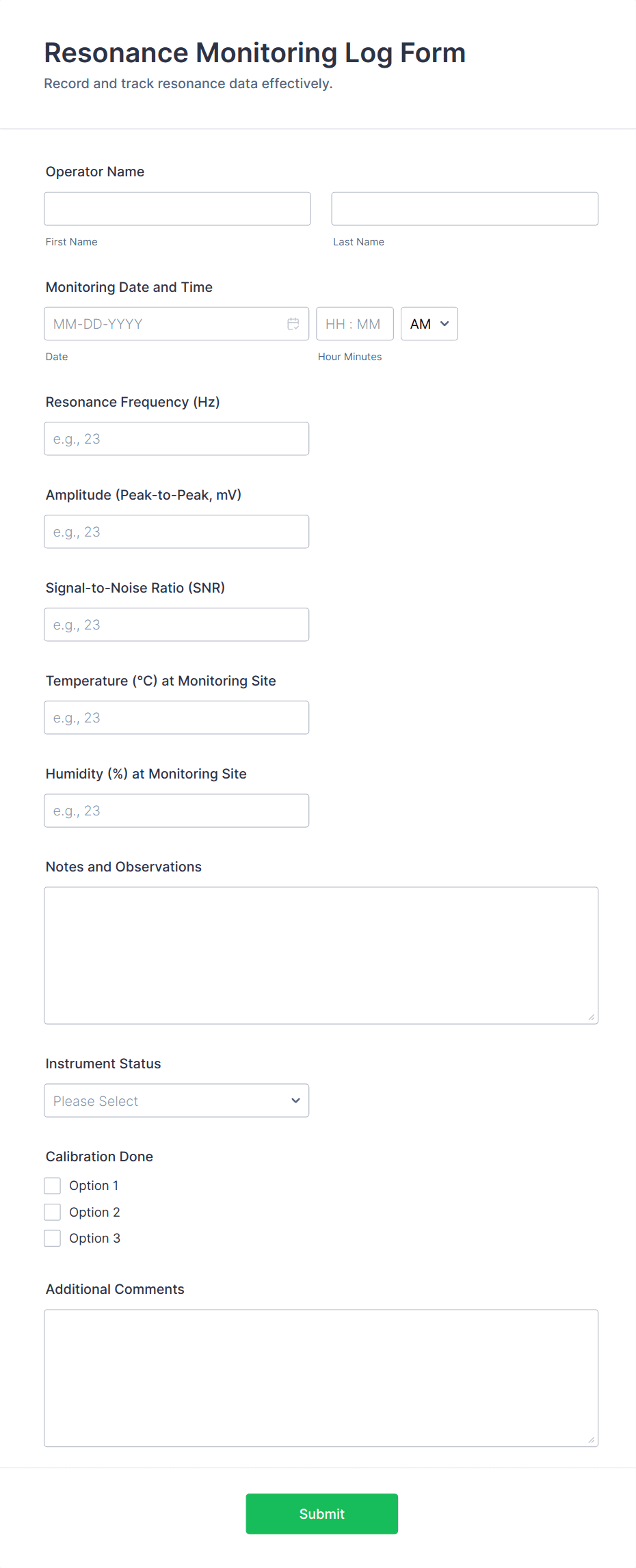Click the calendar icon in Date field
The width and height of the screenshot is (636, 1568).
pos(293,324)
